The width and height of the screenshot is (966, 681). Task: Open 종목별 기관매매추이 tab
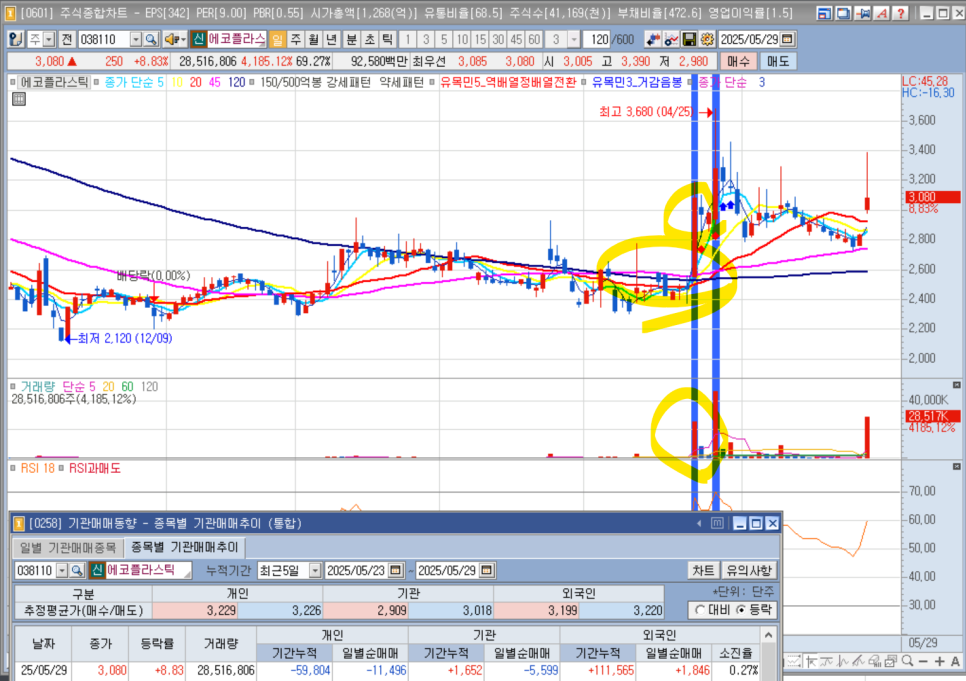(184, 547)
